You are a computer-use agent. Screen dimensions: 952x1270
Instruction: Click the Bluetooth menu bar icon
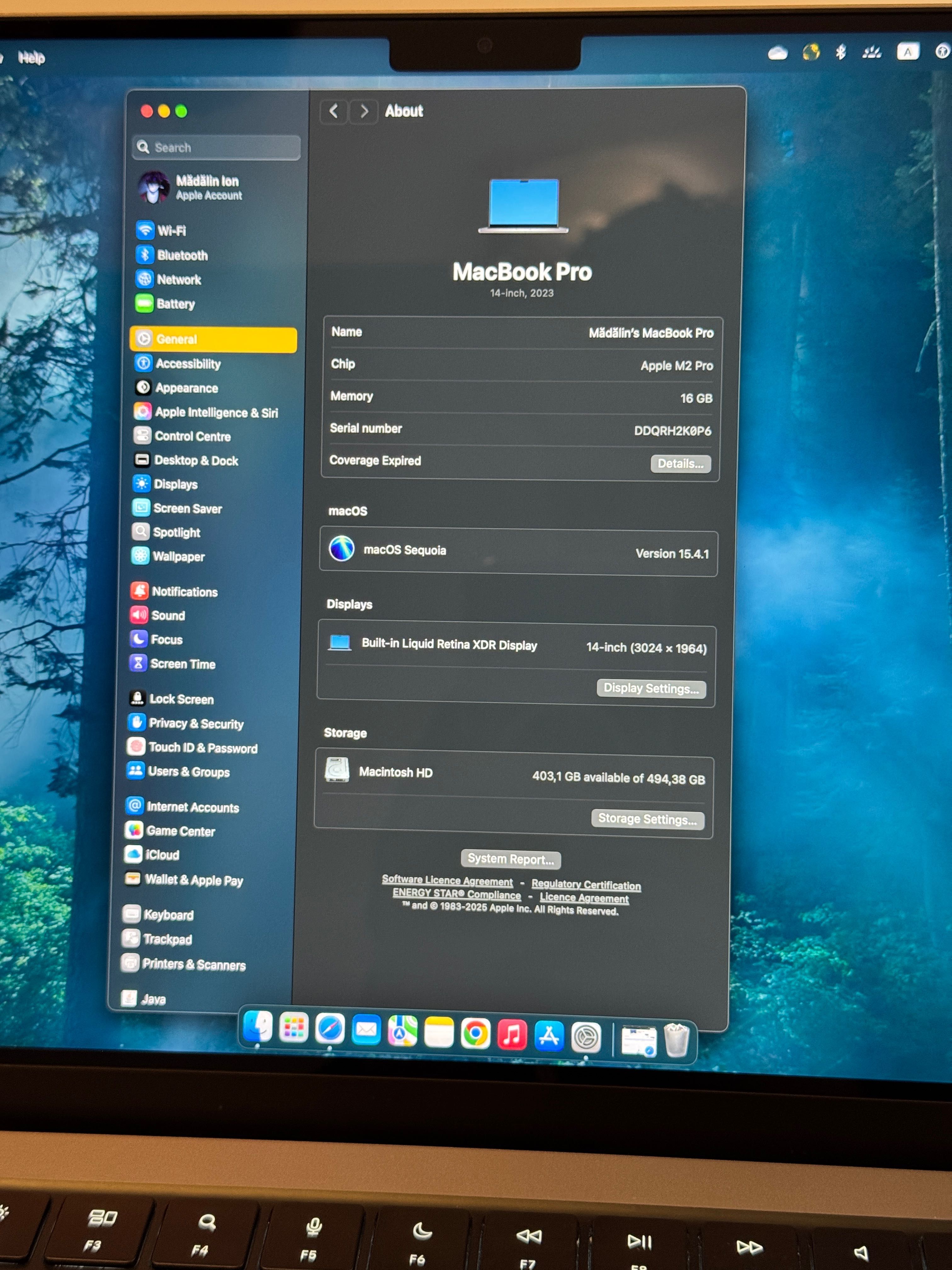[841, 52]
